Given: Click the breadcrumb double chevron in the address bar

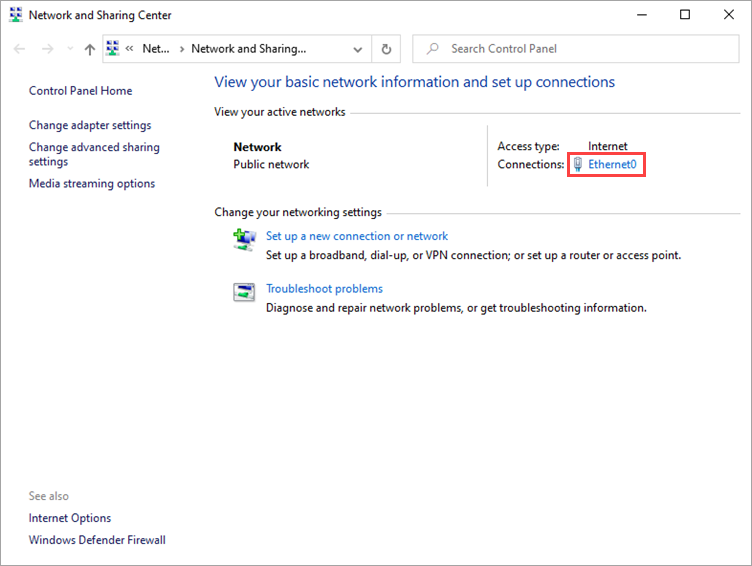Looking at the screenshot, I should point(129,48).
